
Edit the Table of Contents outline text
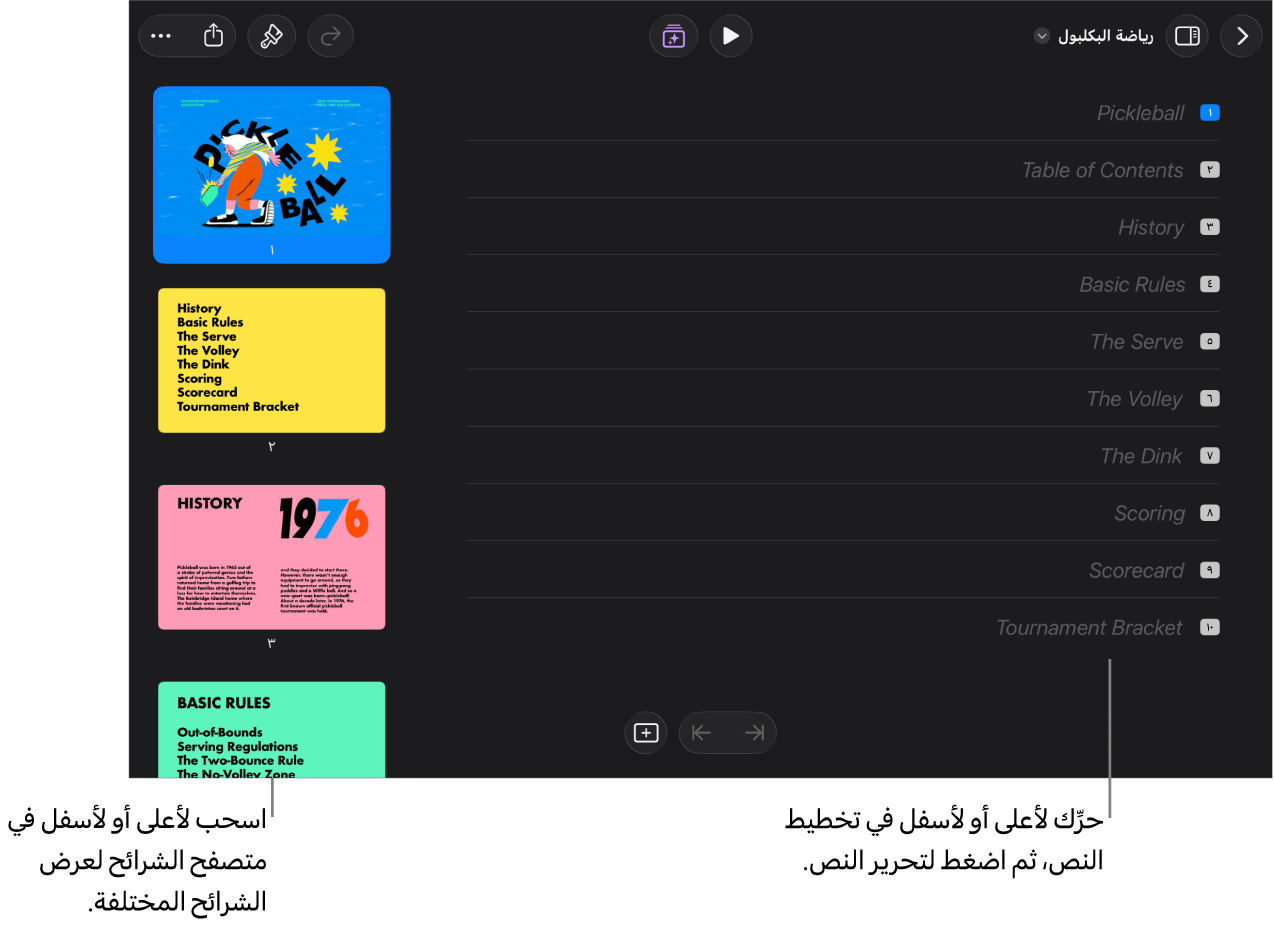tap(1102, 170)
